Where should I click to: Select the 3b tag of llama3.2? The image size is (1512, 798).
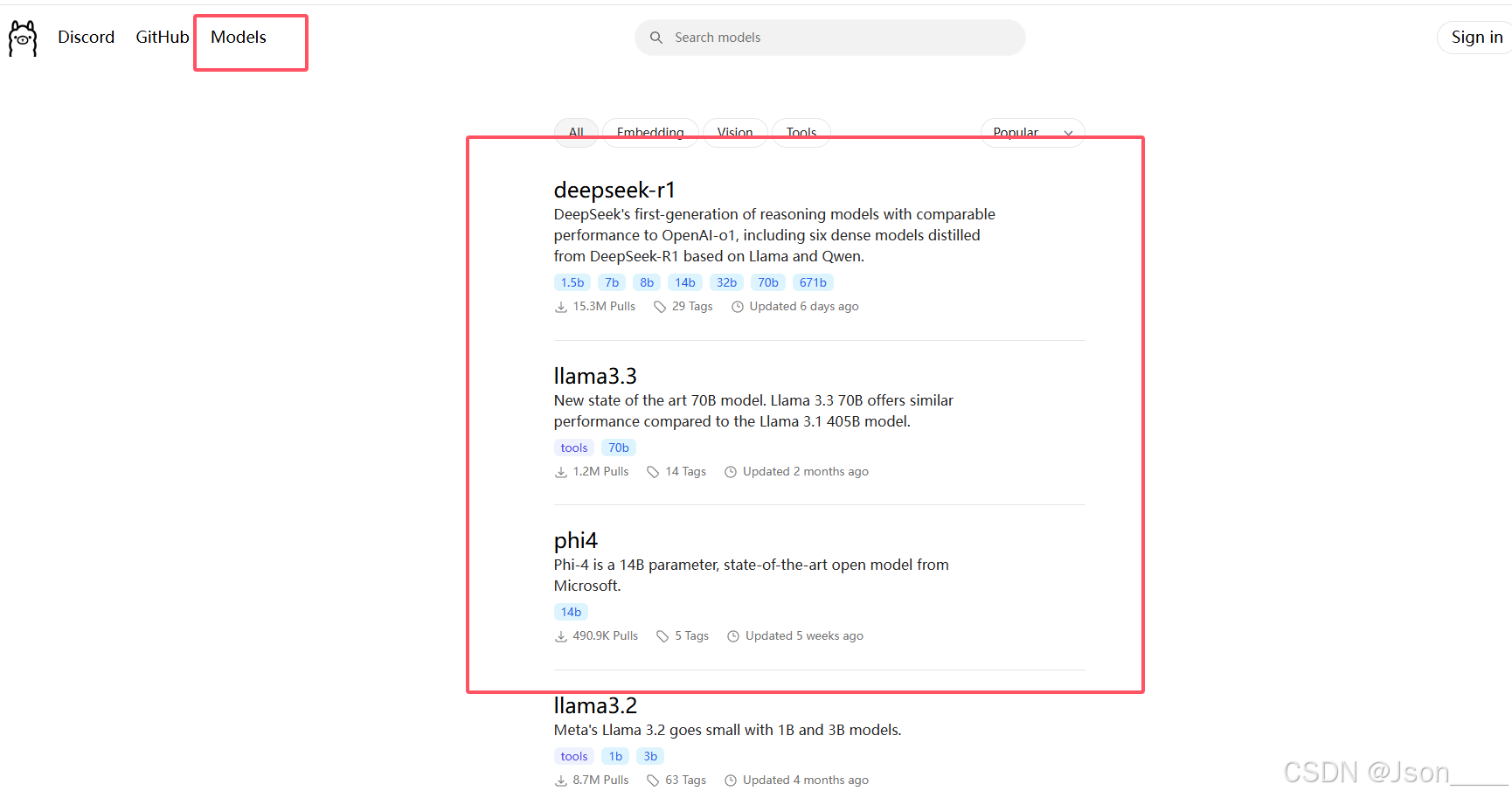pyautogui.click(x=650, y=756)
